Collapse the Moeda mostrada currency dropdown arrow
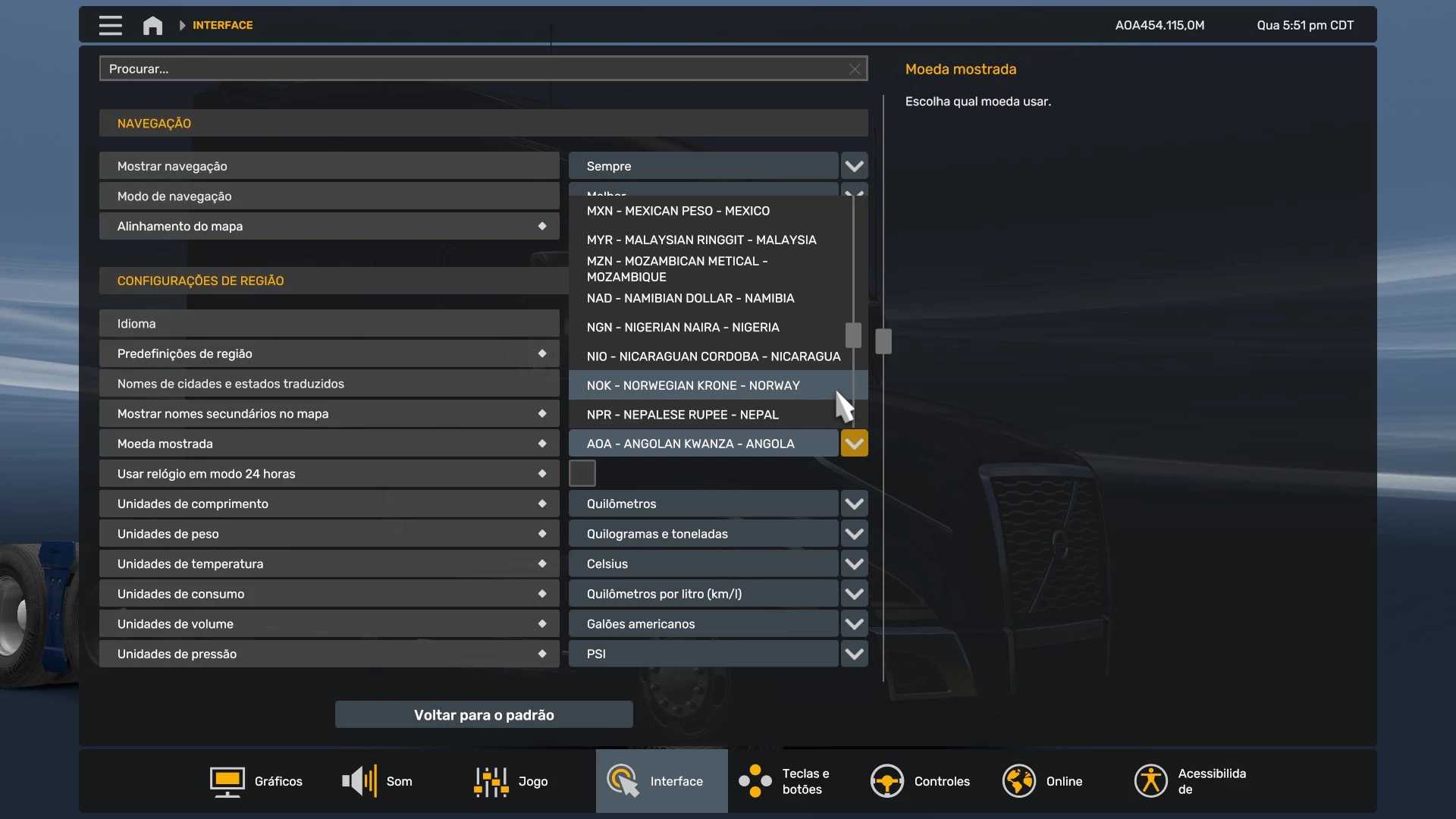1456x819 pixels. 854,444
